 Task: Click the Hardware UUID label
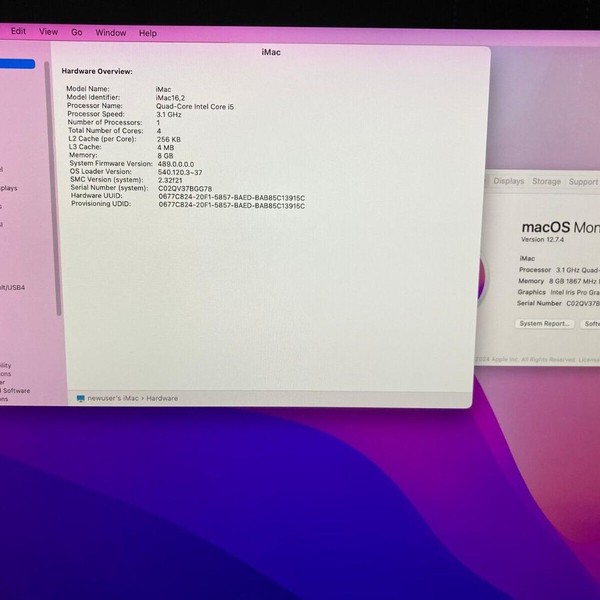[x=96, y=196]
